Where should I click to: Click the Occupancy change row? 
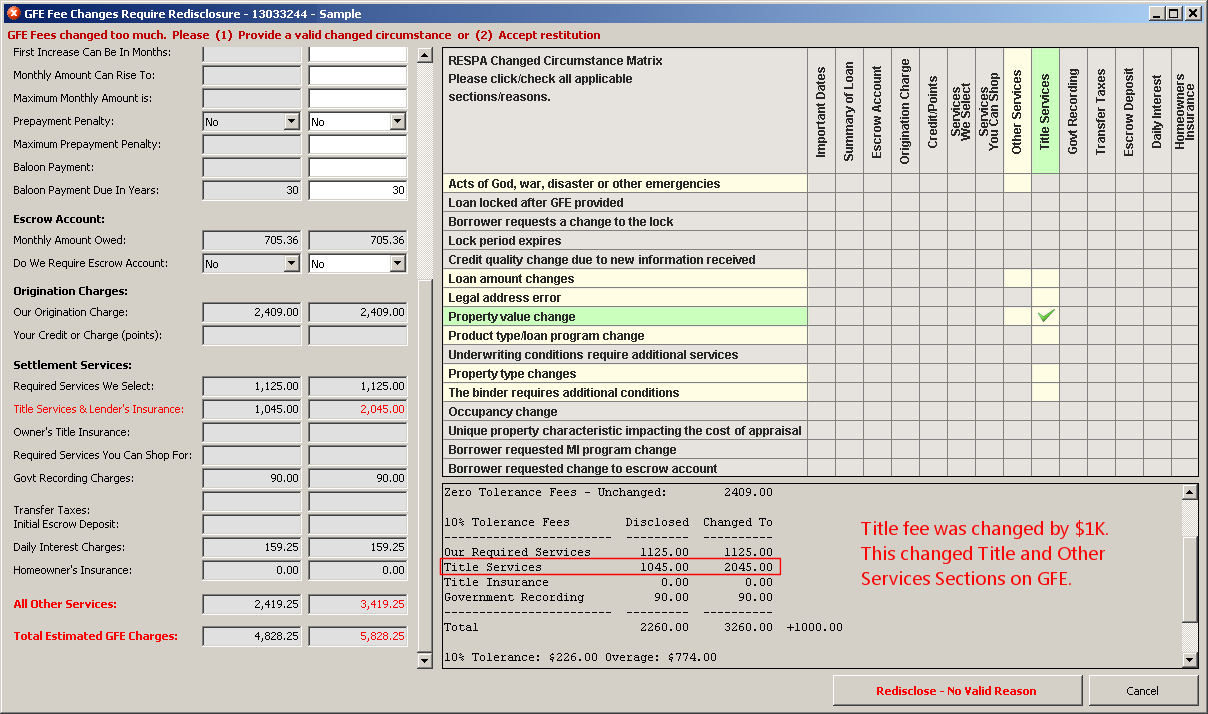point(625,411)
